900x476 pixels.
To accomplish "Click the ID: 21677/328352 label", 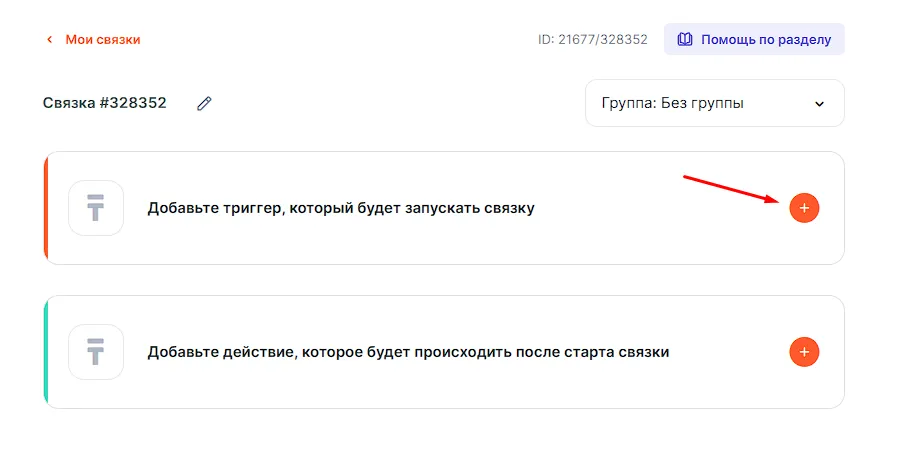I will click(x=593, y=40).
